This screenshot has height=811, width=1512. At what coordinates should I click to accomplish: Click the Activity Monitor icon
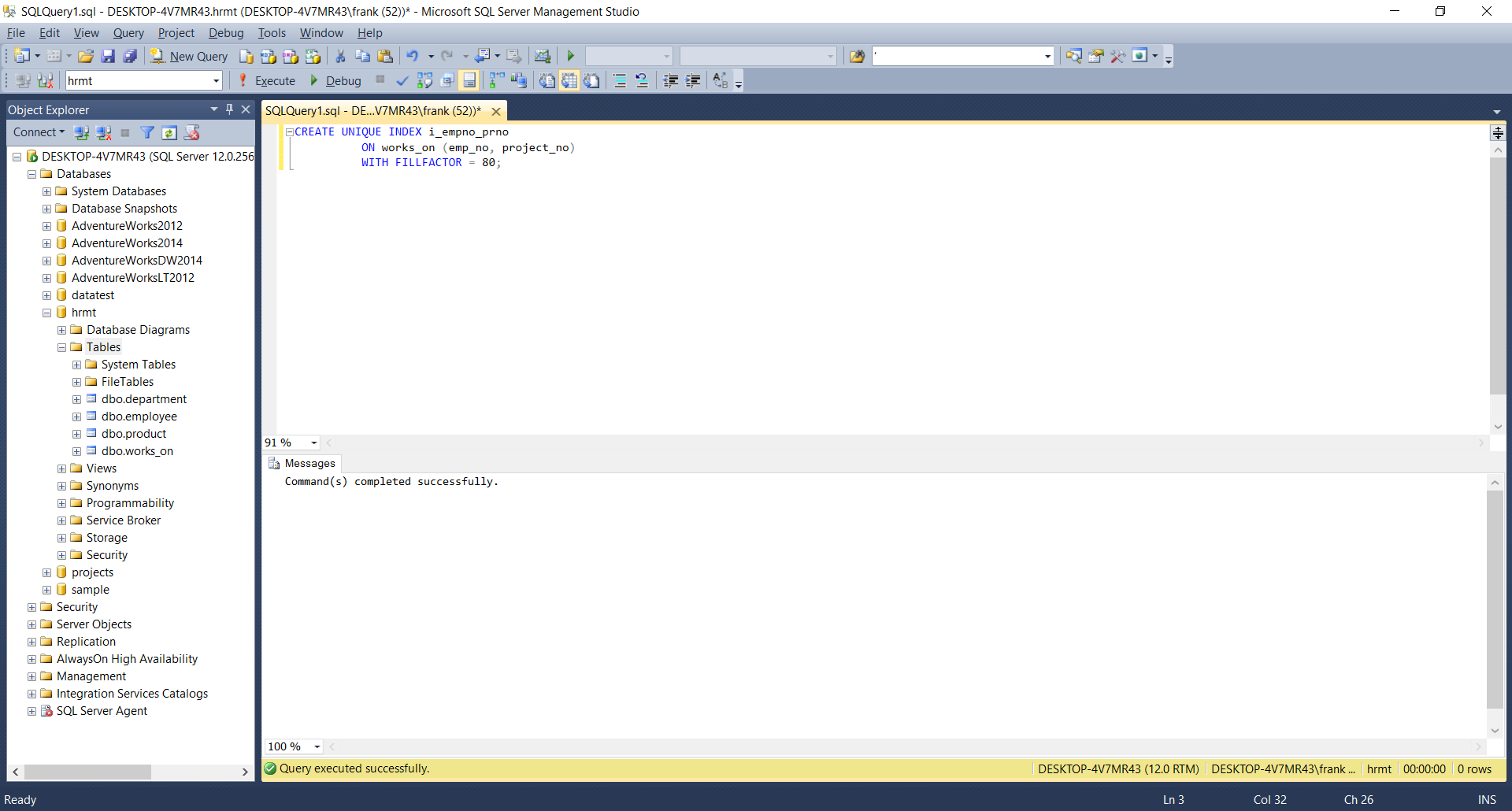tap(543, 56)
